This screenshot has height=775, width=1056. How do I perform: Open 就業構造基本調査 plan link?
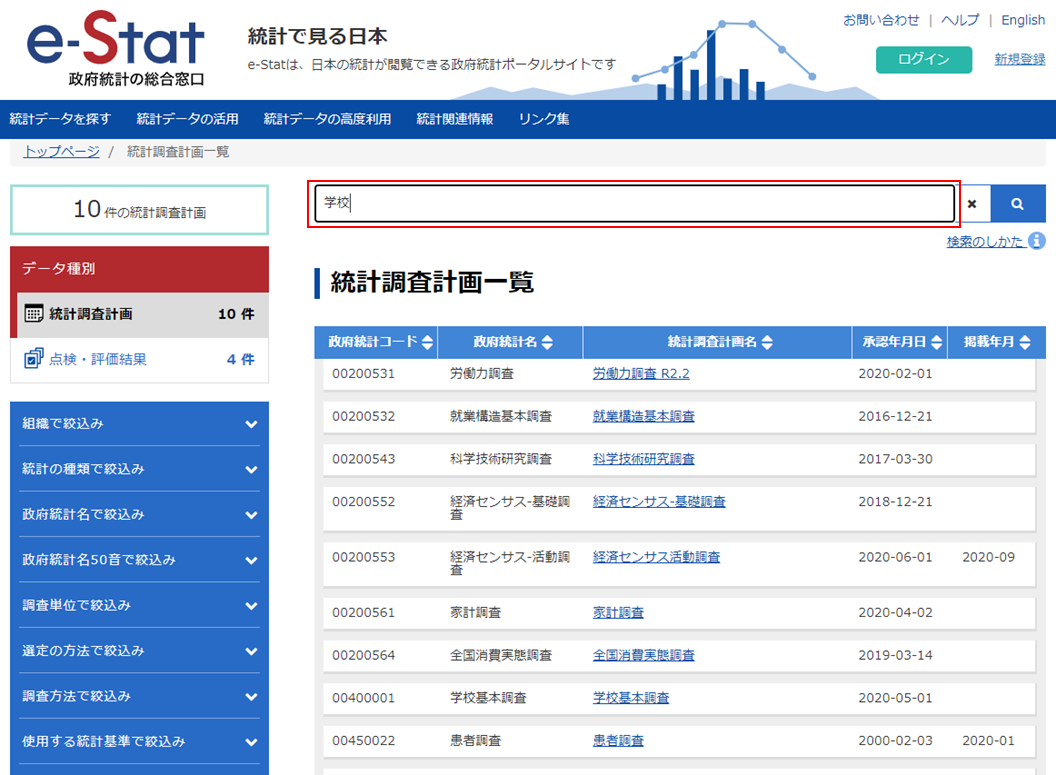tap(643, 416)
